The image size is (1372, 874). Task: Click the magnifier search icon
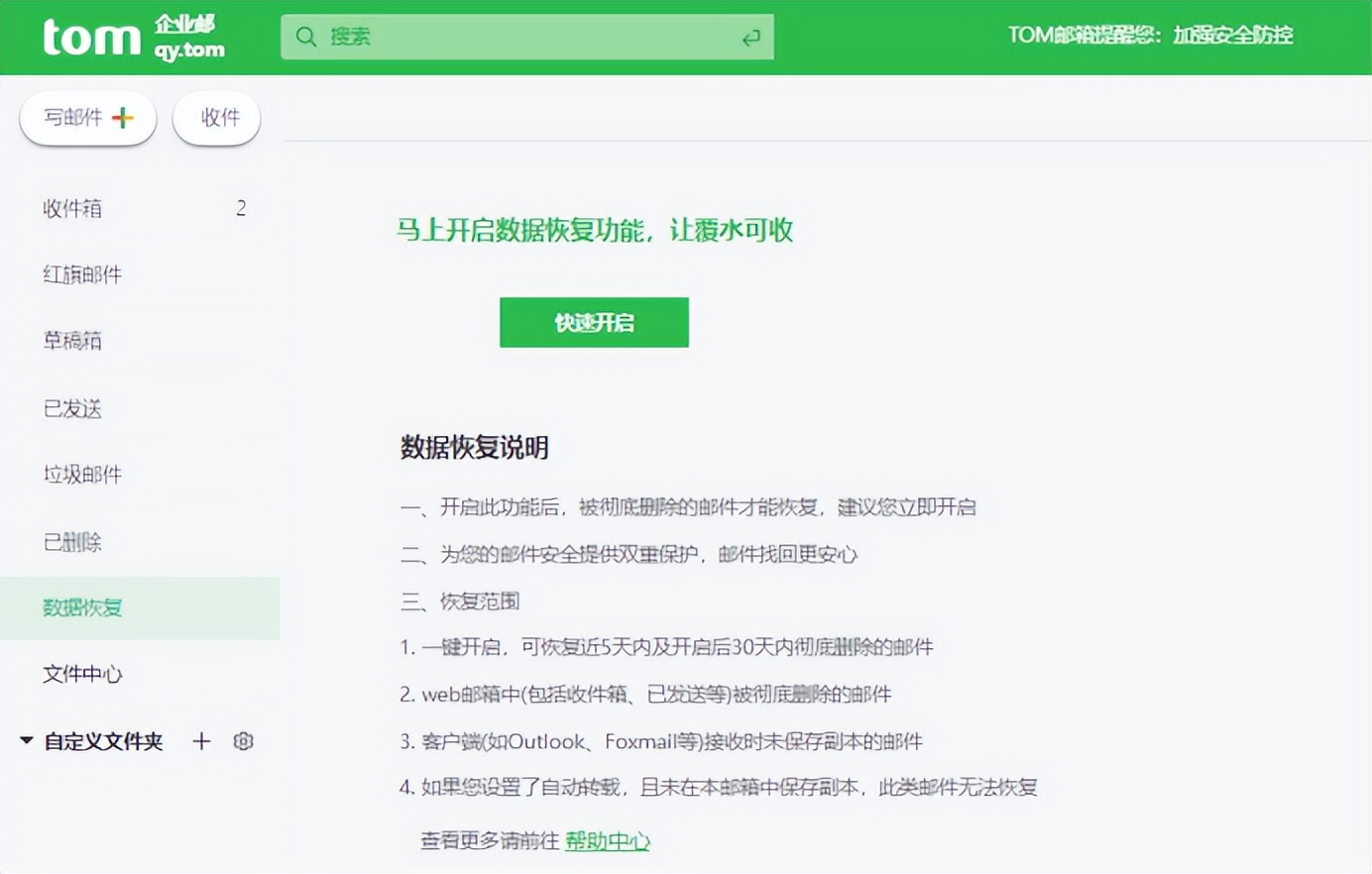(x=306, y=37)
